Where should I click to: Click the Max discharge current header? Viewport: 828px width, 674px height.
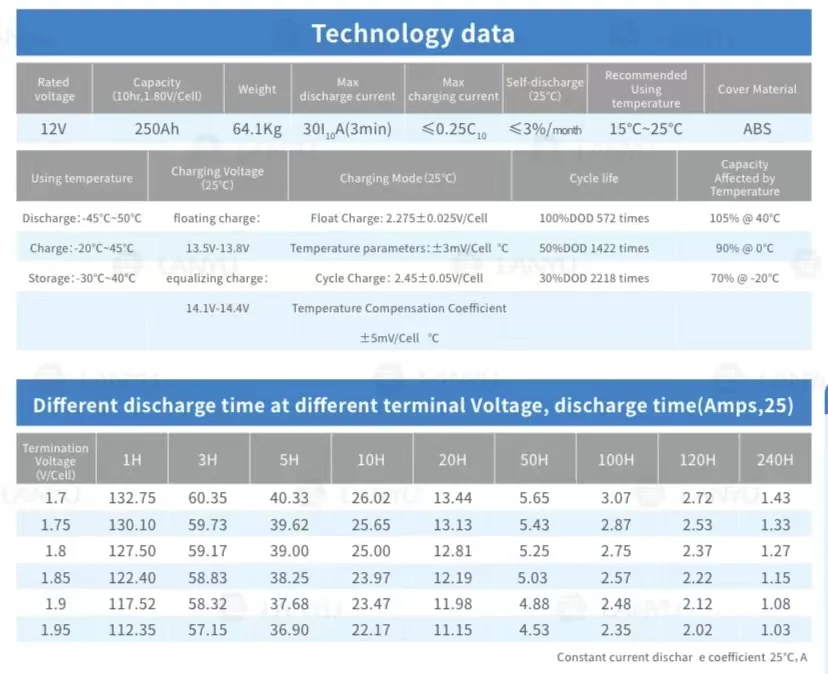347,89
